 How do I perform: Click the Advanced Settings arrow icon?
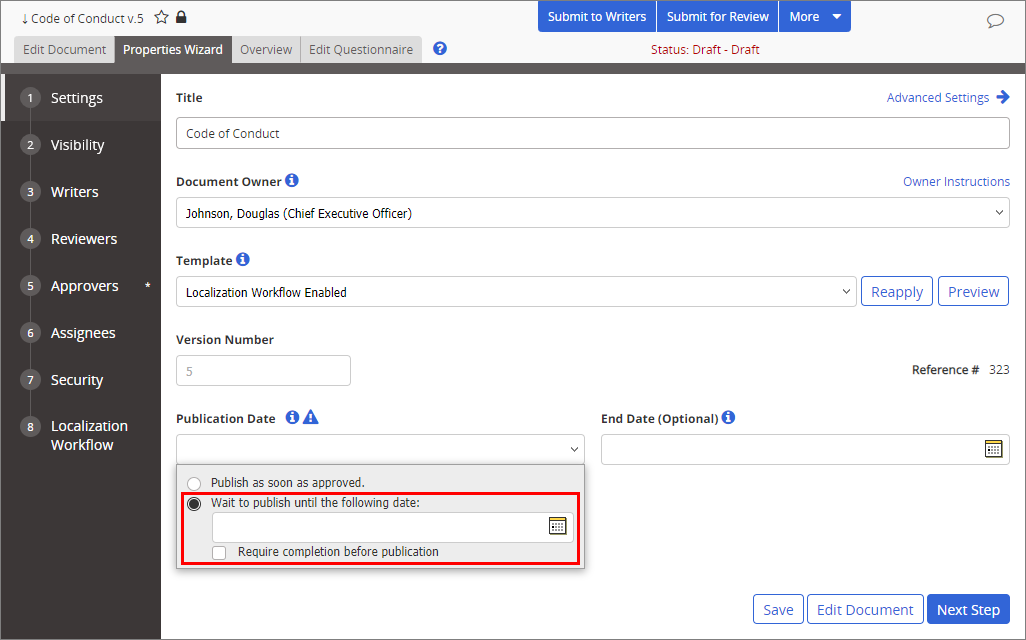click(1002, 97)
